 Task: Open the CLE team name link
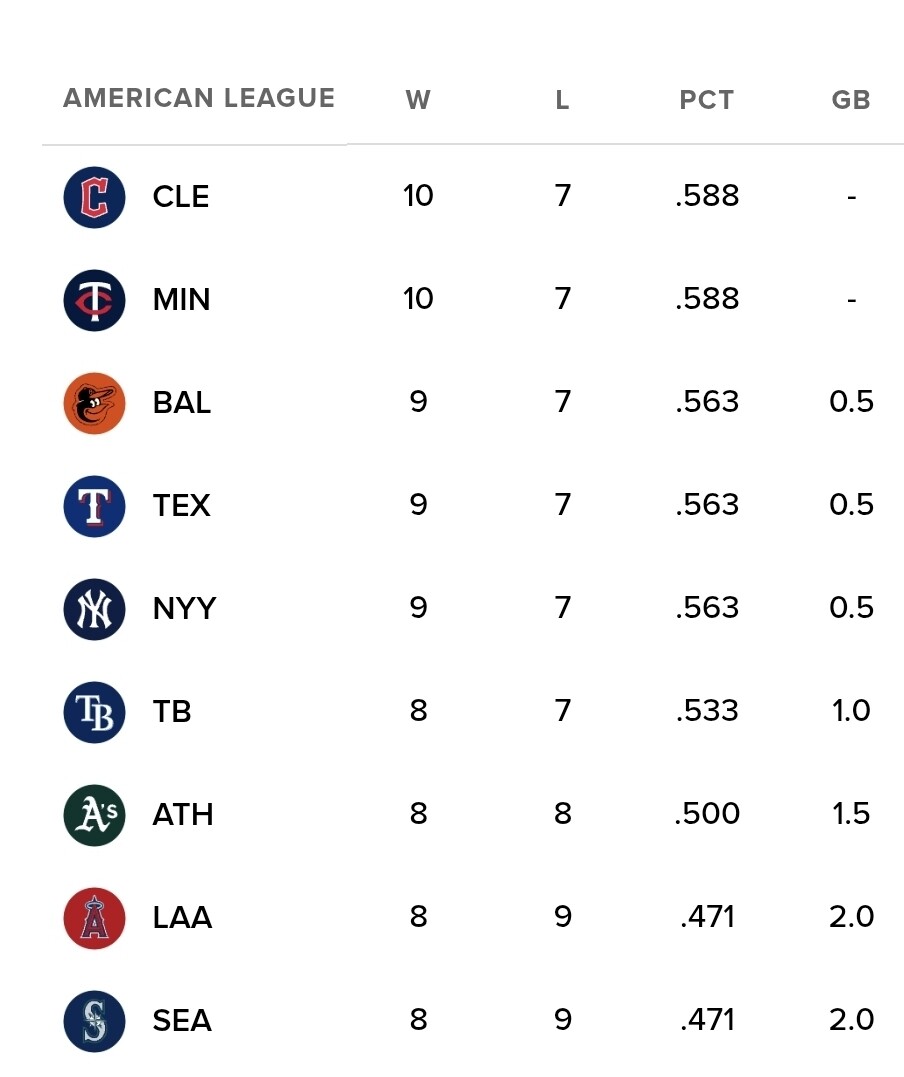[181, 197]
